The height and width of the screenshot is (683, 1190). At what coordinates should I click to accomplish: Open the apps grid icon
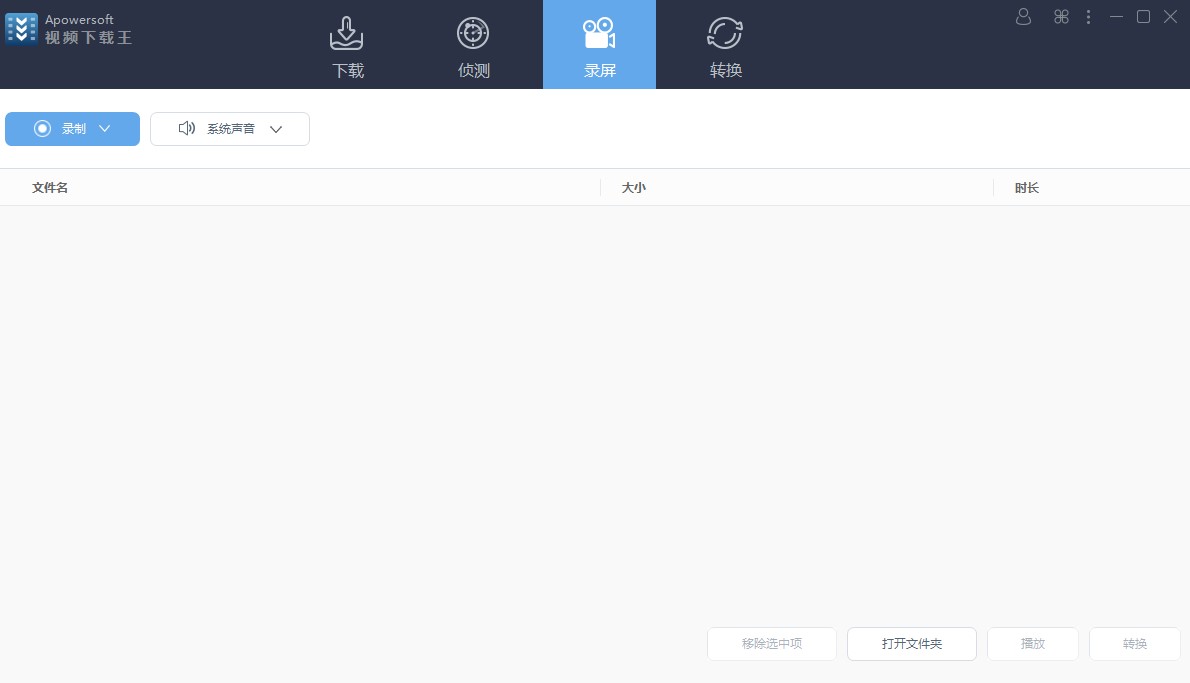[1061, 17]
